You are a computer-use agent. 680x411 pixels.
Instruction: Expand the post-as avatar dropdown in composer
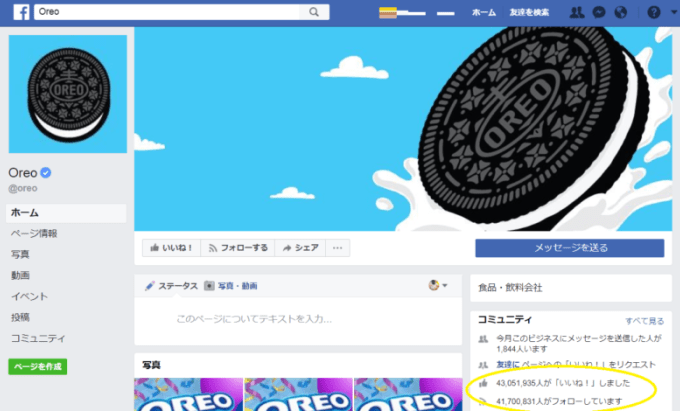[438, 285]
